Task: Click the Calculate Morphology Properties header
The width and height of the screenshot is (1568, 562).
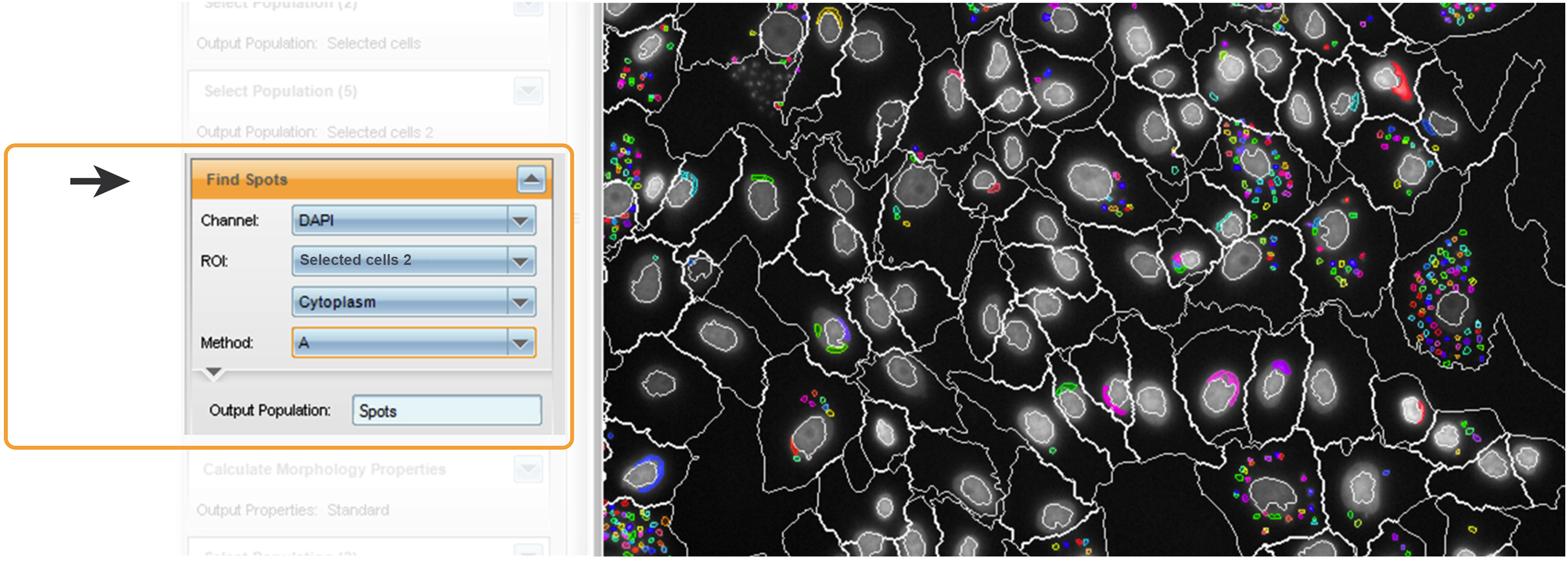Action: click(x=325, y=468)
